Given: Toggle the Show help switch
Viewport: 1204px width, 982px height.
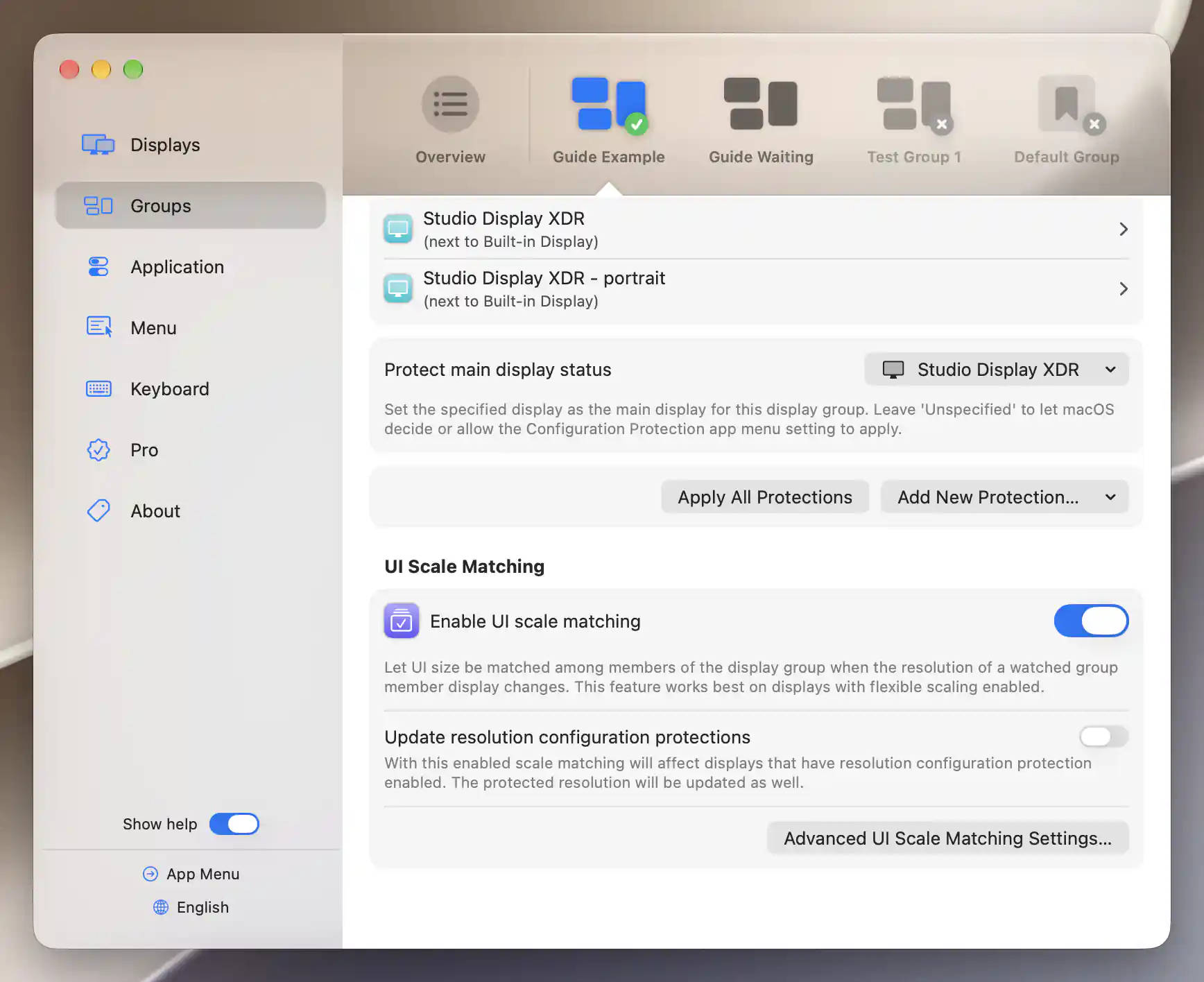Looking at the screenshot, I should point(234,824).
